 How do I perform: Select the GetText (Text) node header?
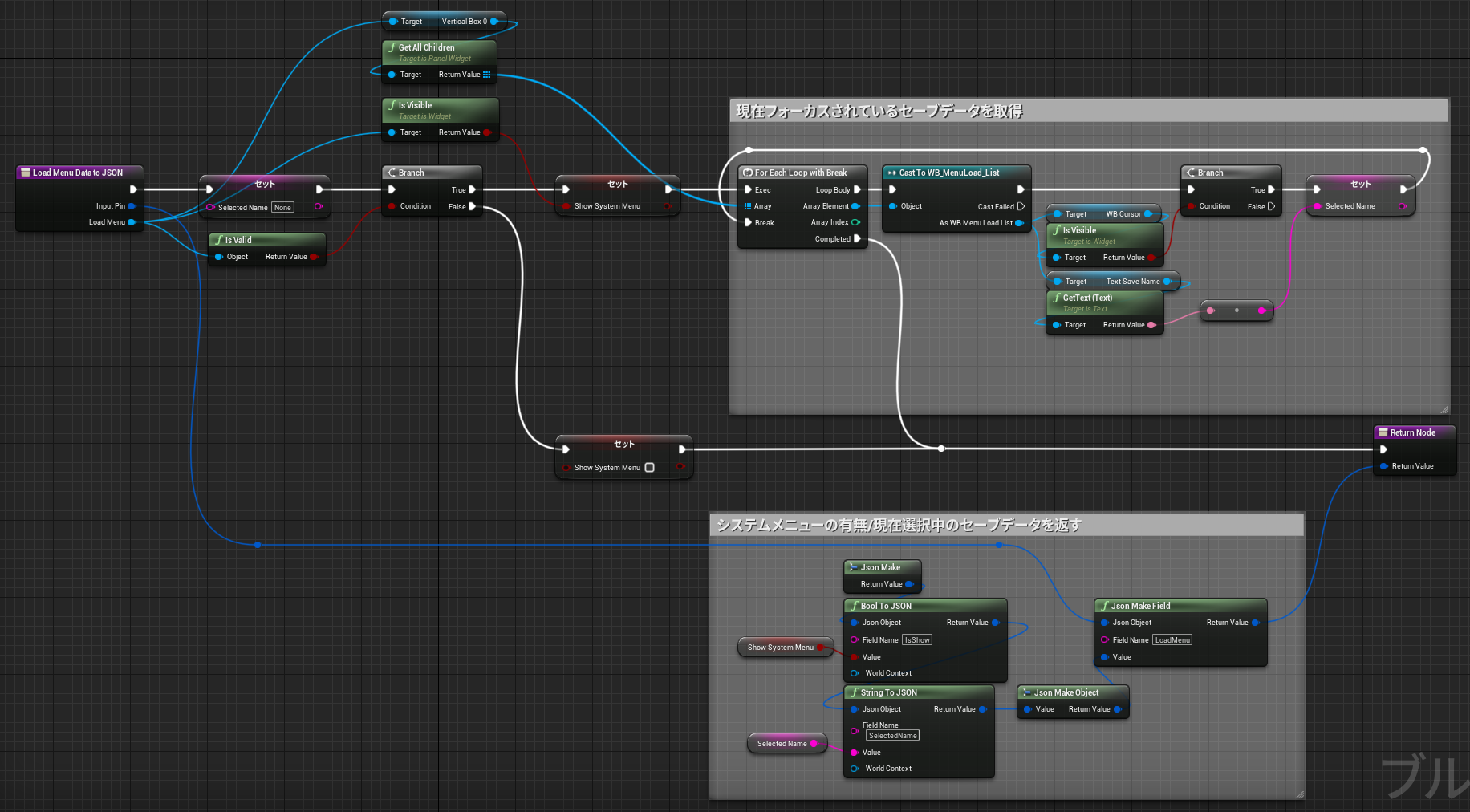pos(1105,302)
